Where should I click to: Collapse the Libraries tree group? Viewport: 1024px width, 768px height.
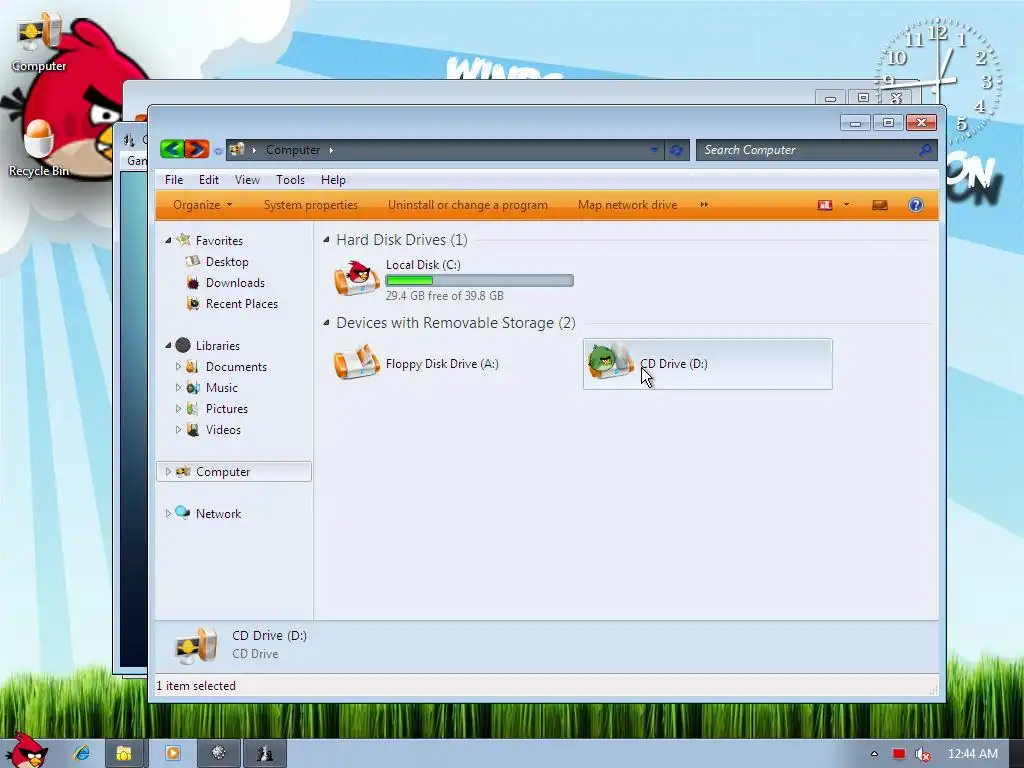pos(168,345)
